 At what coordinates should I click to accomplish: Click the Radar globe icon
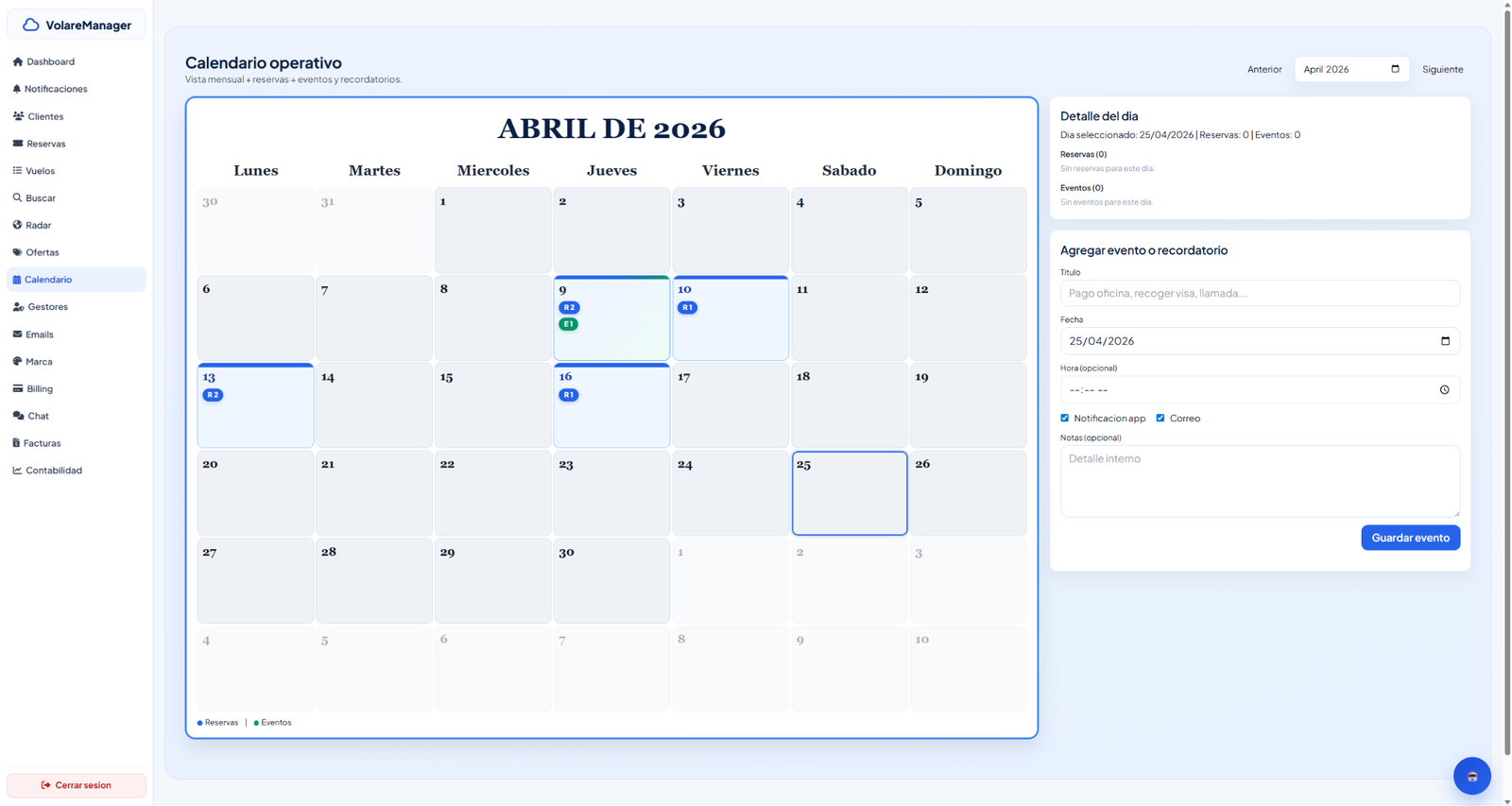point(17,225)
